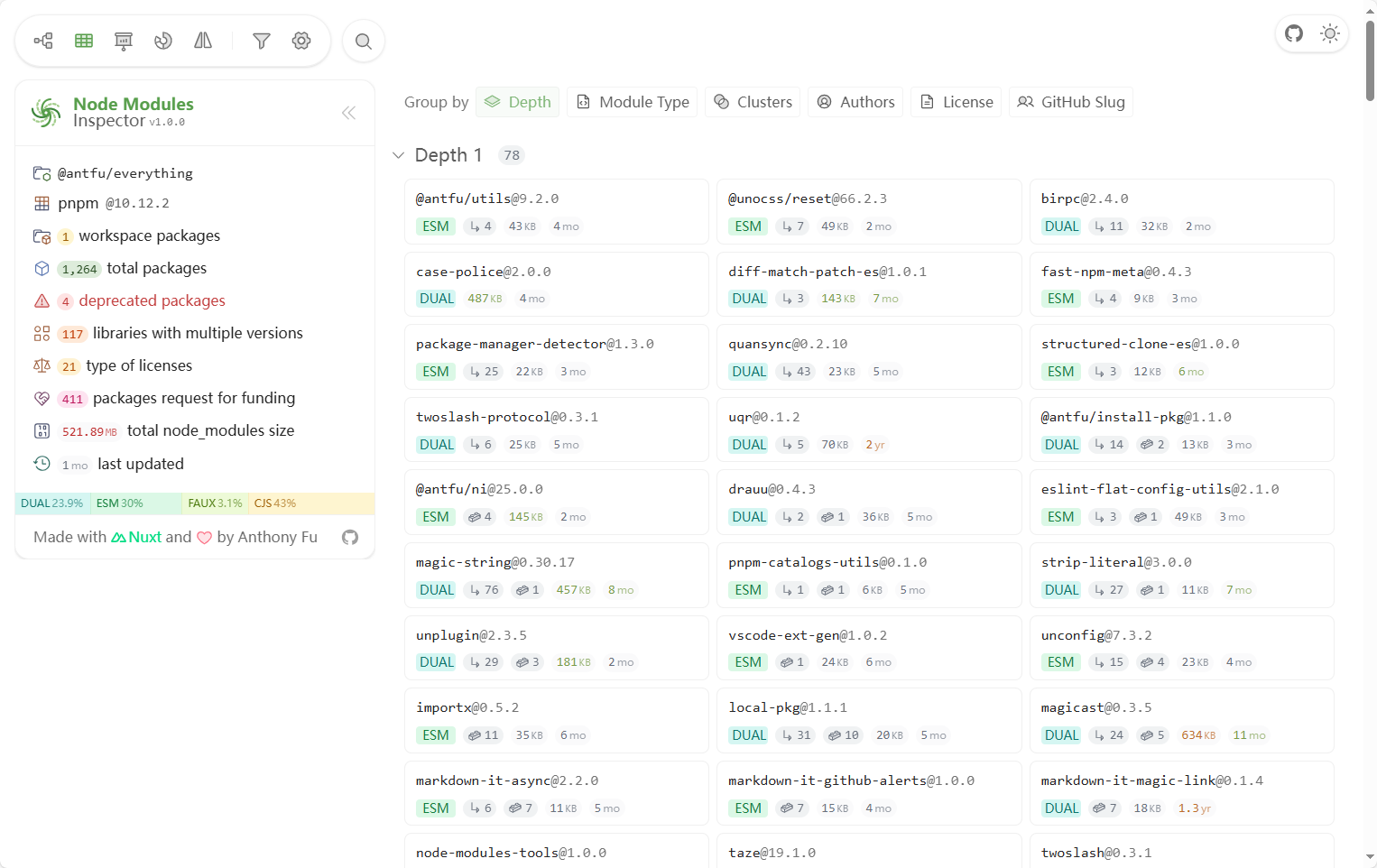Collapse the sidebar with double chevron
This screenshot has width=1377, height=868.
tap(348, 113)
